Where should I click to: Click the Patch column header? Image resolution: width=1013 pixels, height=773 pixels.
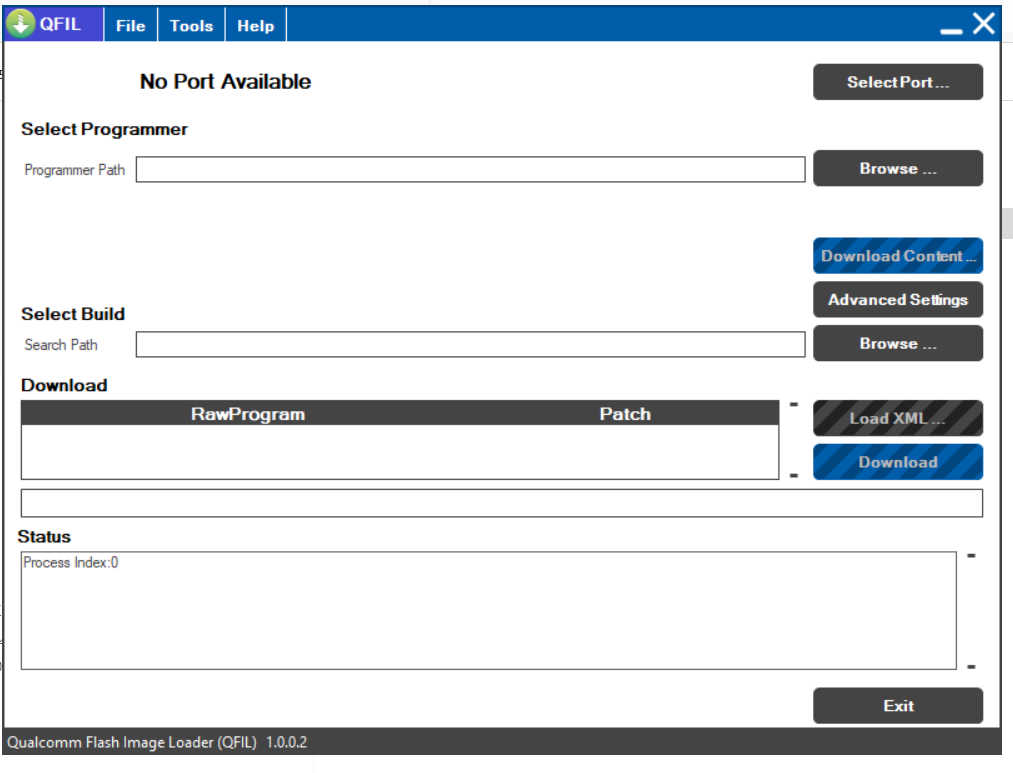pyautogui.click(x=625, y=414)
